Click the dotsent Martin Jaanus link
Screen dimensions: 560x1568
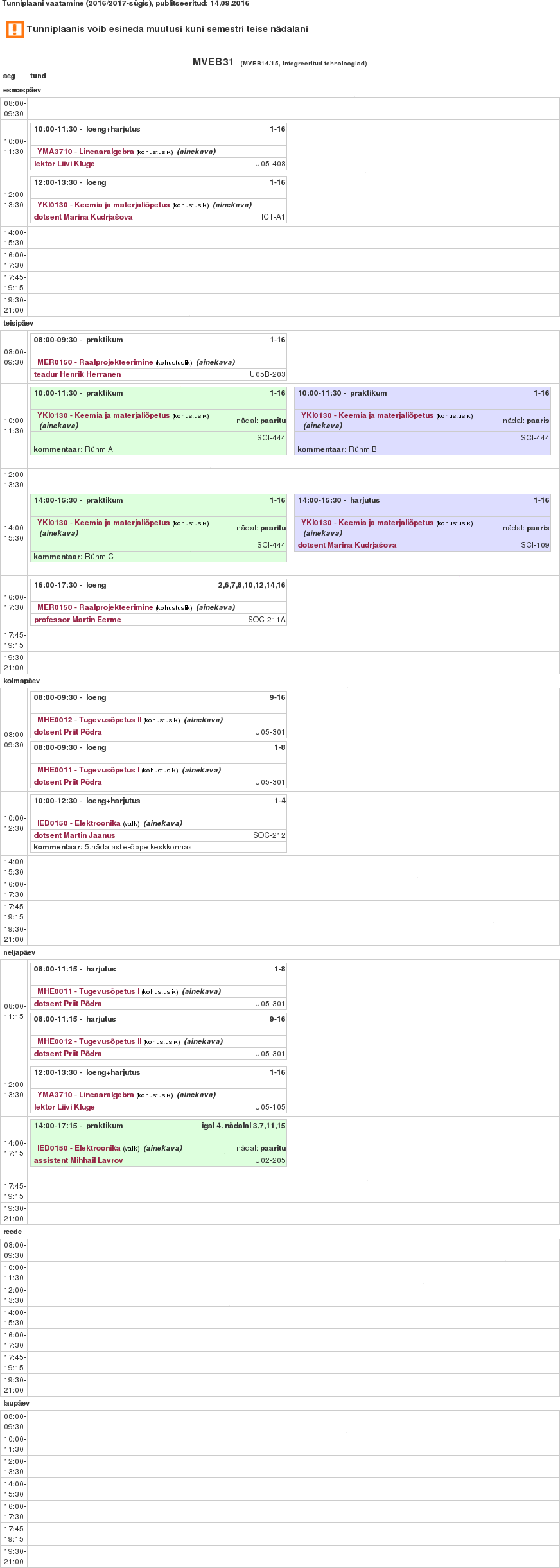point(74,835)
